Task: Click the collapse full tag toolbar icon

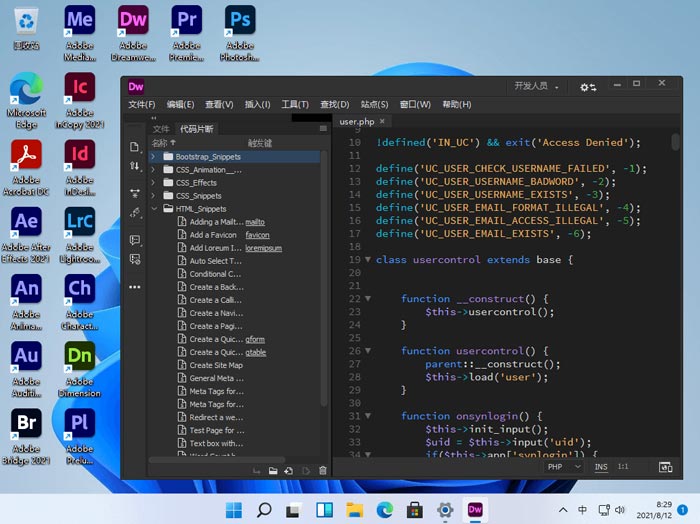Action: point(134,193)
